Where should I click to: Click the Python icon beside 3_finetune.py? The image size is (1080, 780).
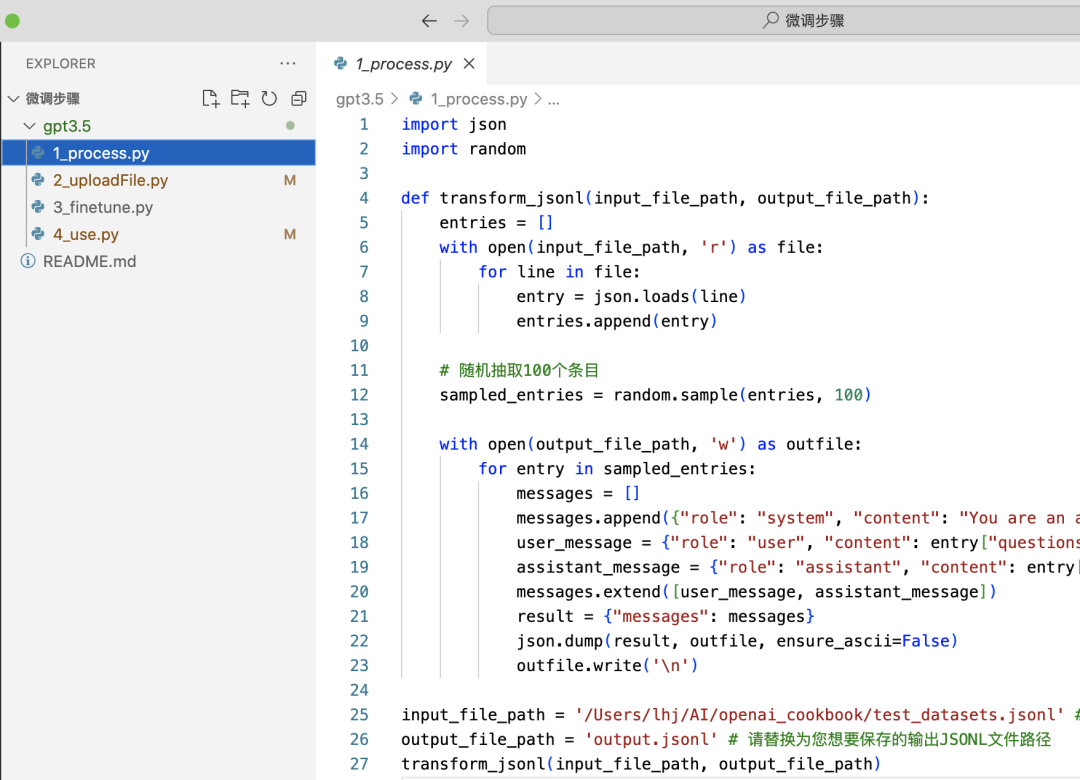click(39, 207)
